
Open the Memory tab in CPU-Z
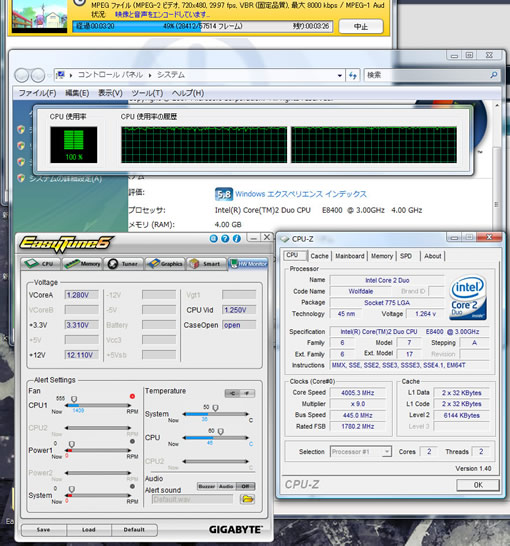coord(382,256)
